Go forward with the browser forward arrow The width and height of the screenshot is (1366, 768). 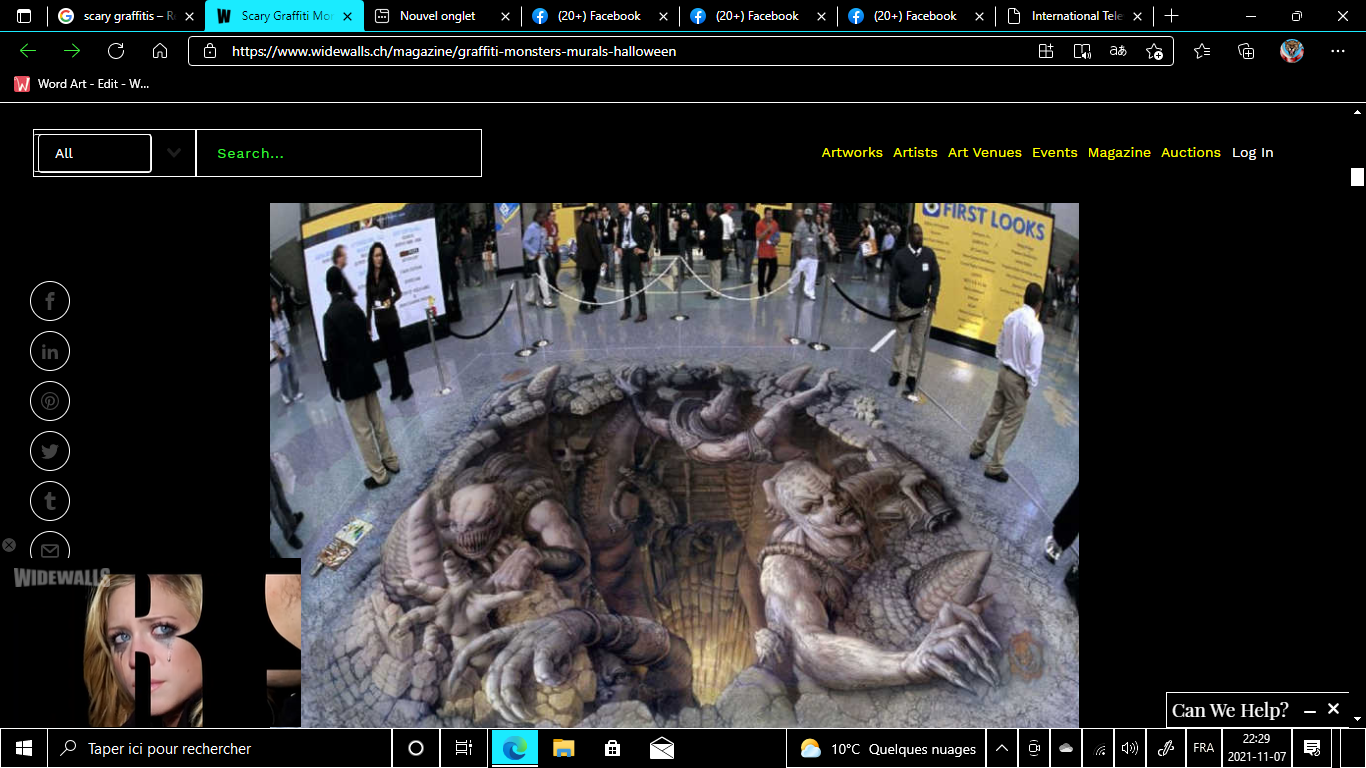tap(72, 51)
